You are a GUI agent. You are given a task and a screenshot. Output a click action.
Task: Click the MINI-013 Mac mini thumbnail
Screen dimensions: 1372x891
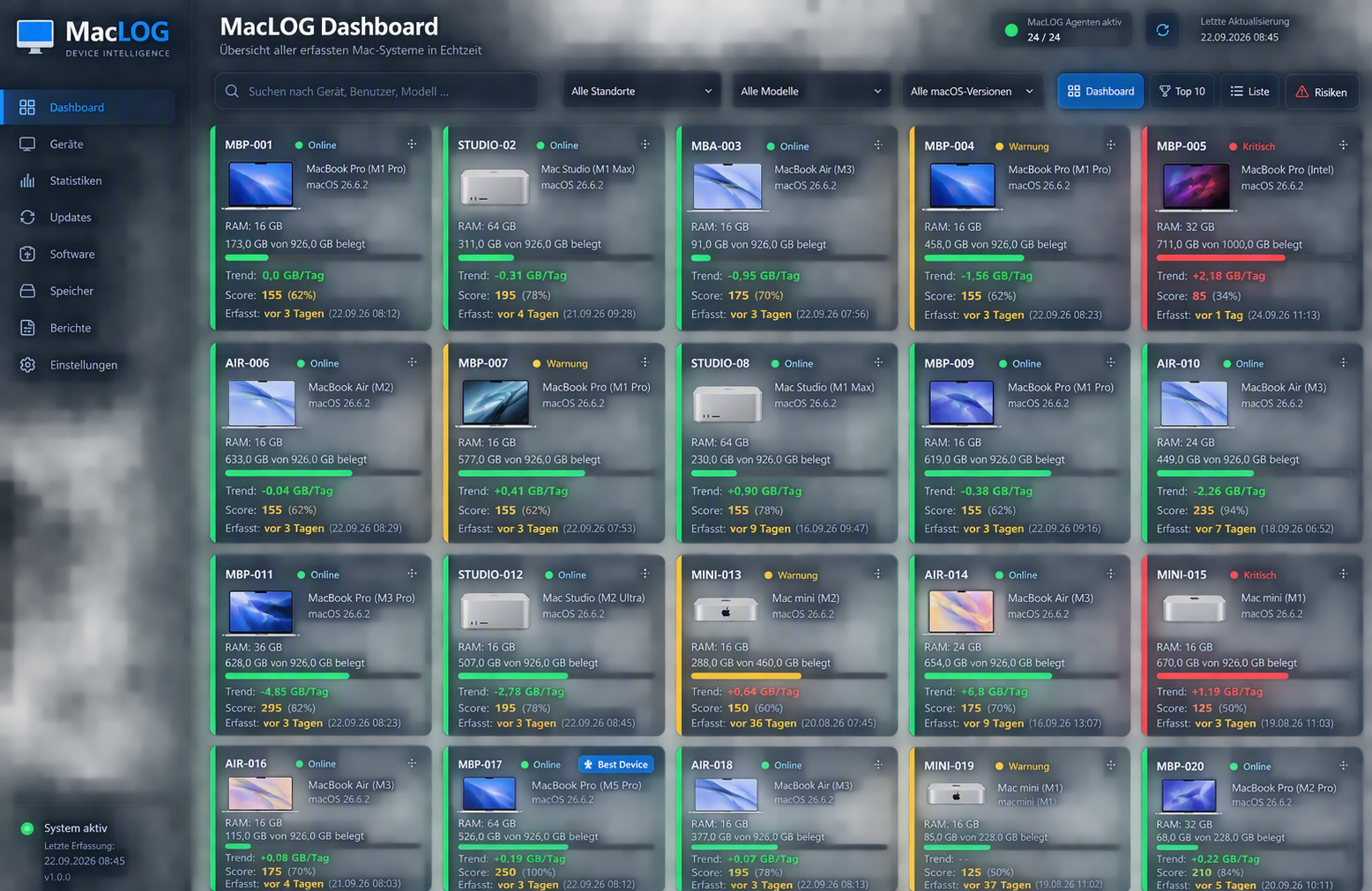coord(726,609)
